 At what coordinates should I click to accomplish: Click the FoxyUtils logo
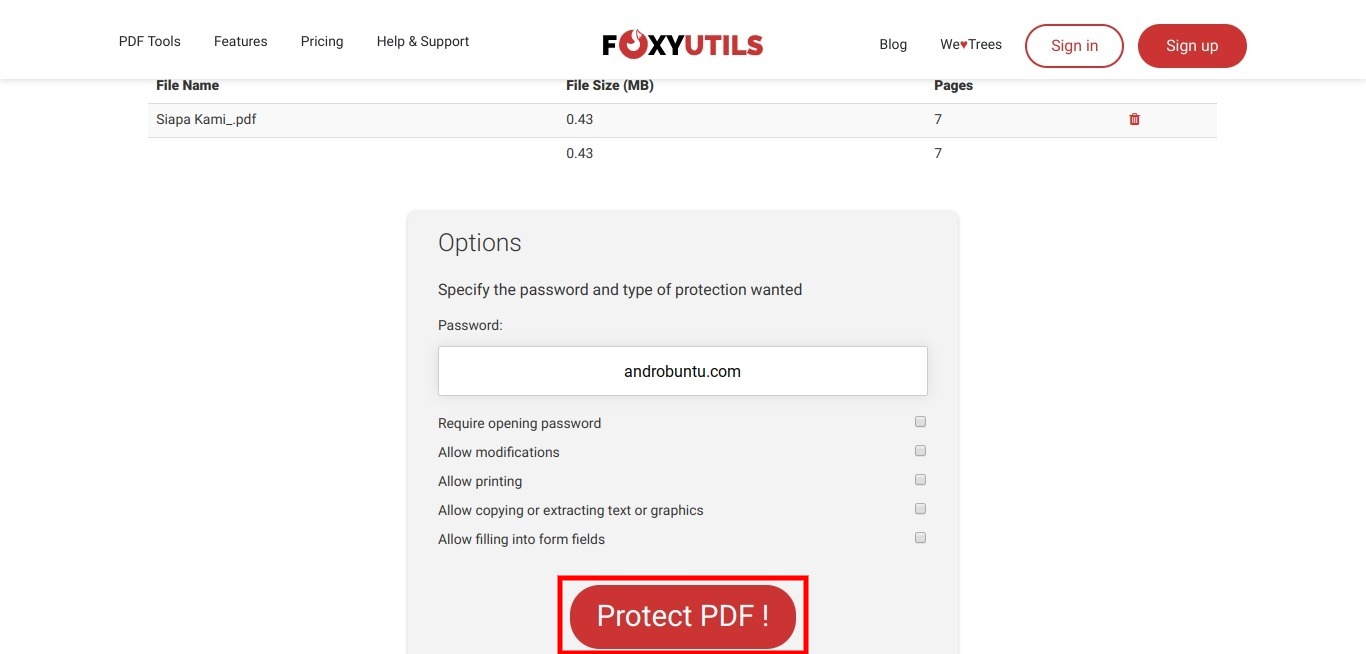[x=681, y=43]
